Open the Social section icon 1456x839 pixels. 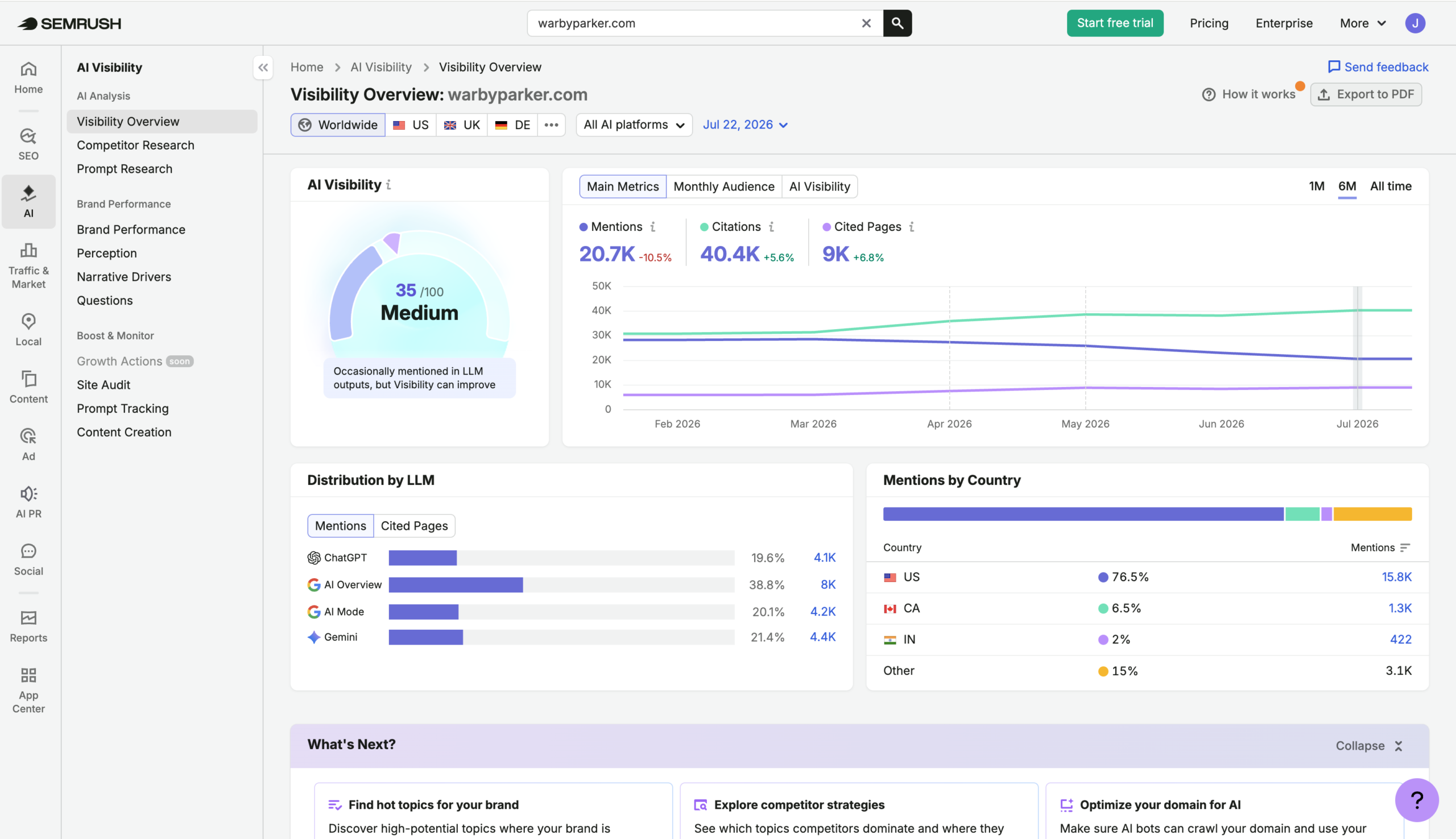point(28,559)
